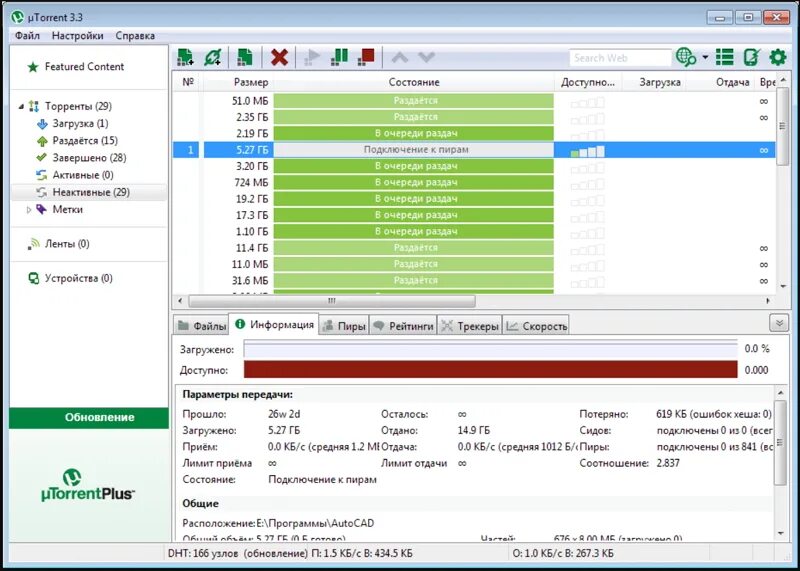The width and height of the screenshot is (800, 571).
Task: Switch to the Файлы tab
Action: [x=202, y=326]
